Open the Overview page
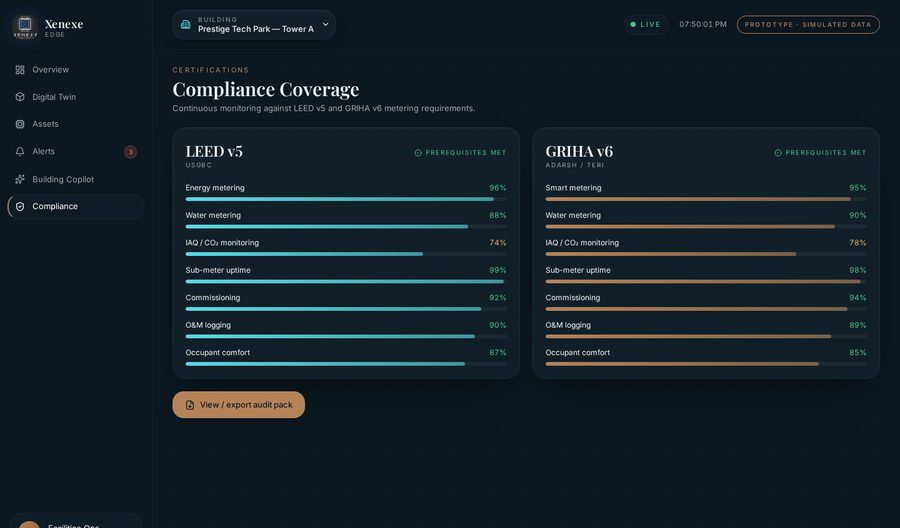 click(76, 70)
